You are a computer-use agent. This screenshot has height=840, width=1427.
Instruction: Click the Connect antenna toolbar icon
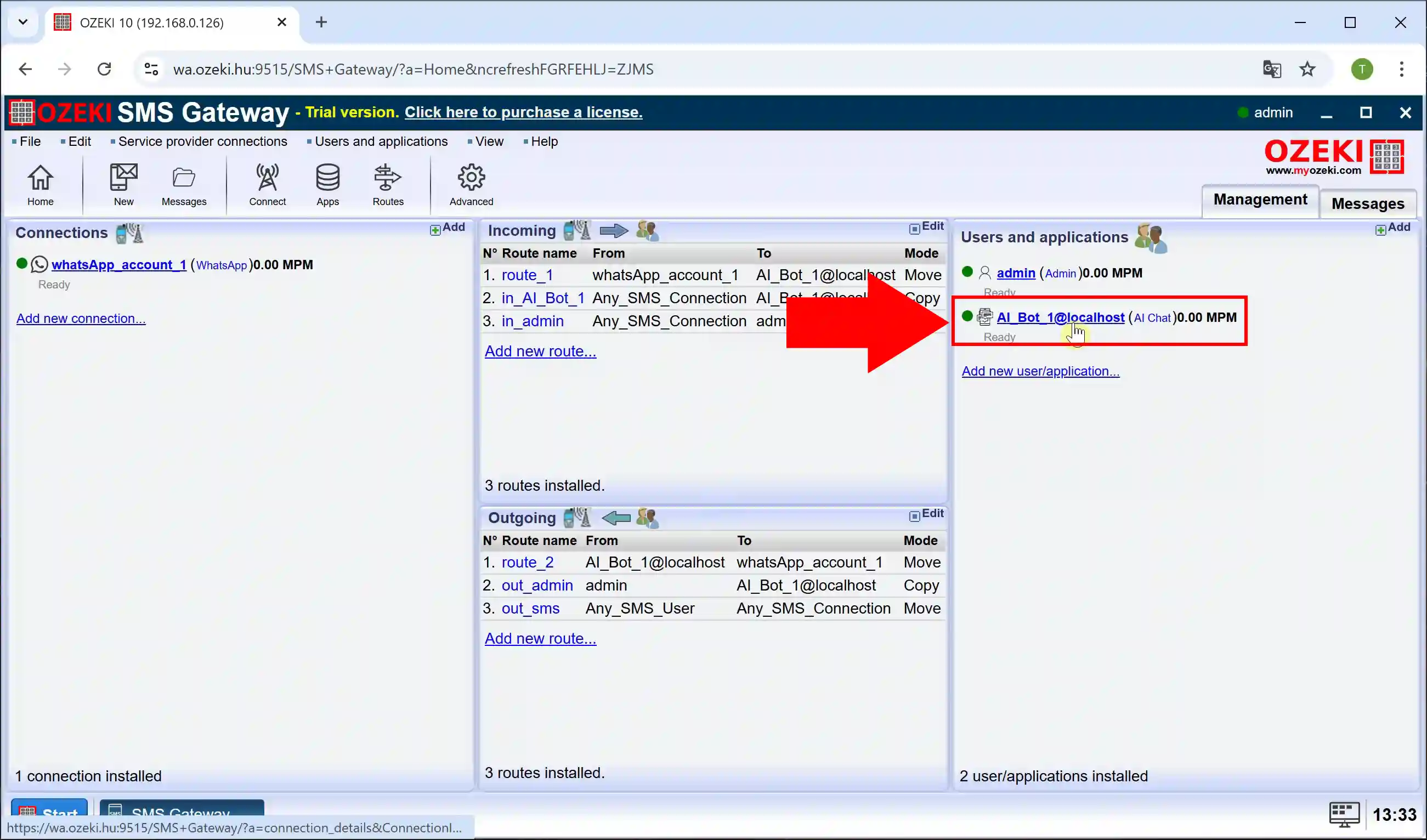tap(267, 186)
